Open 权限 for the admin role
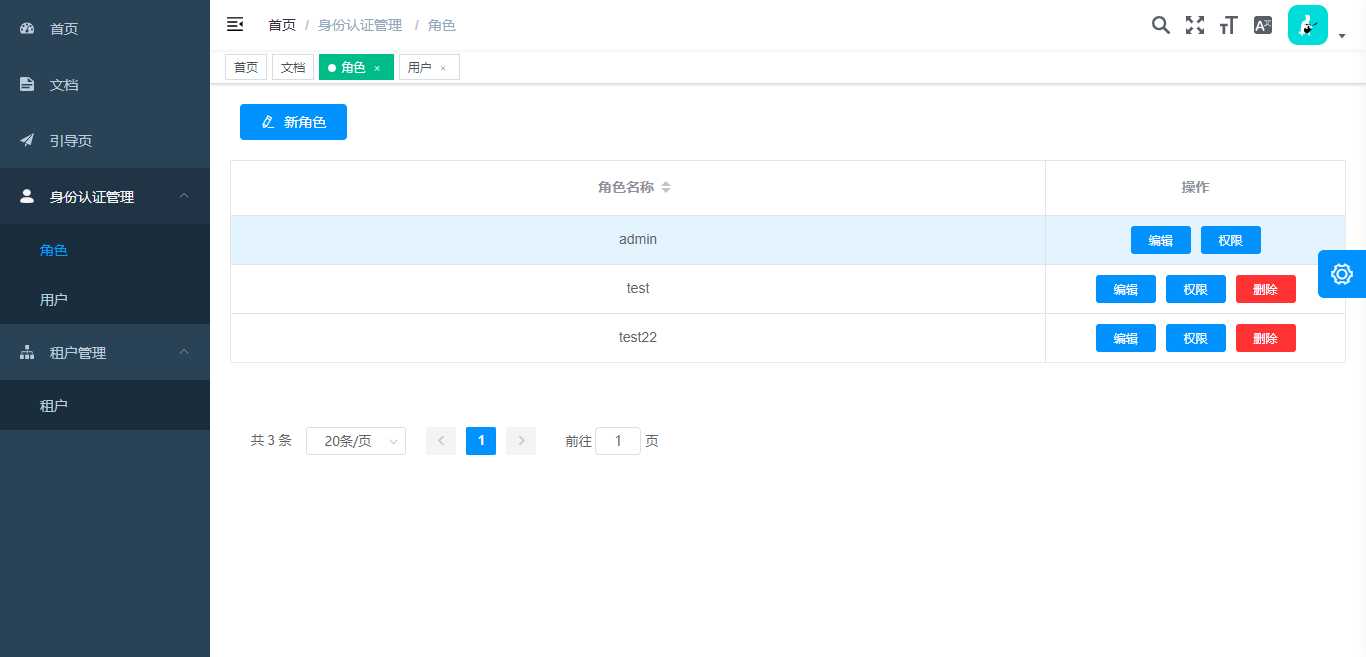1366x657 pixels. point(1231,240)
